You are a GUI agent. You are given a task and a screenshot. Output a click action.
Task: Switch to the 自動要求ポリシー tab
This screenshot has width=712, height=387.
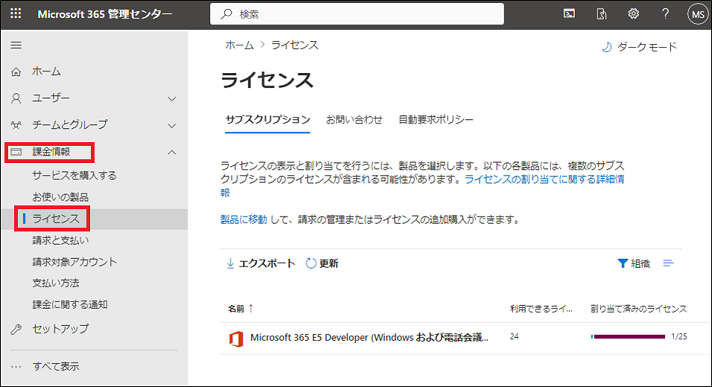435,119
